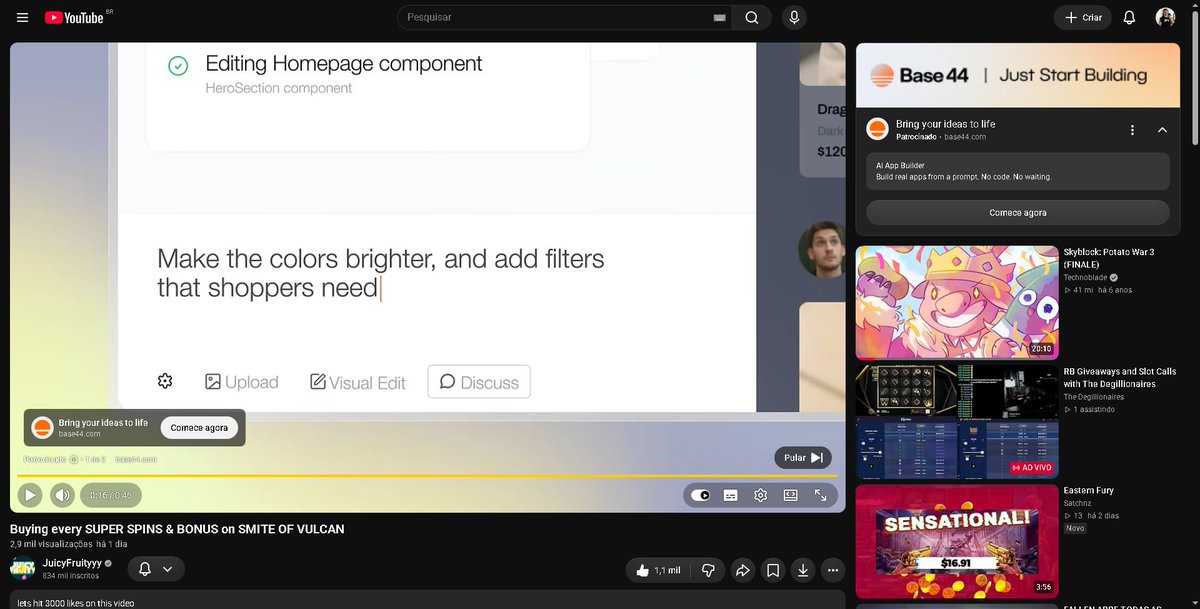
Task: Open more actions ellipsis under video
Action: 833,570
